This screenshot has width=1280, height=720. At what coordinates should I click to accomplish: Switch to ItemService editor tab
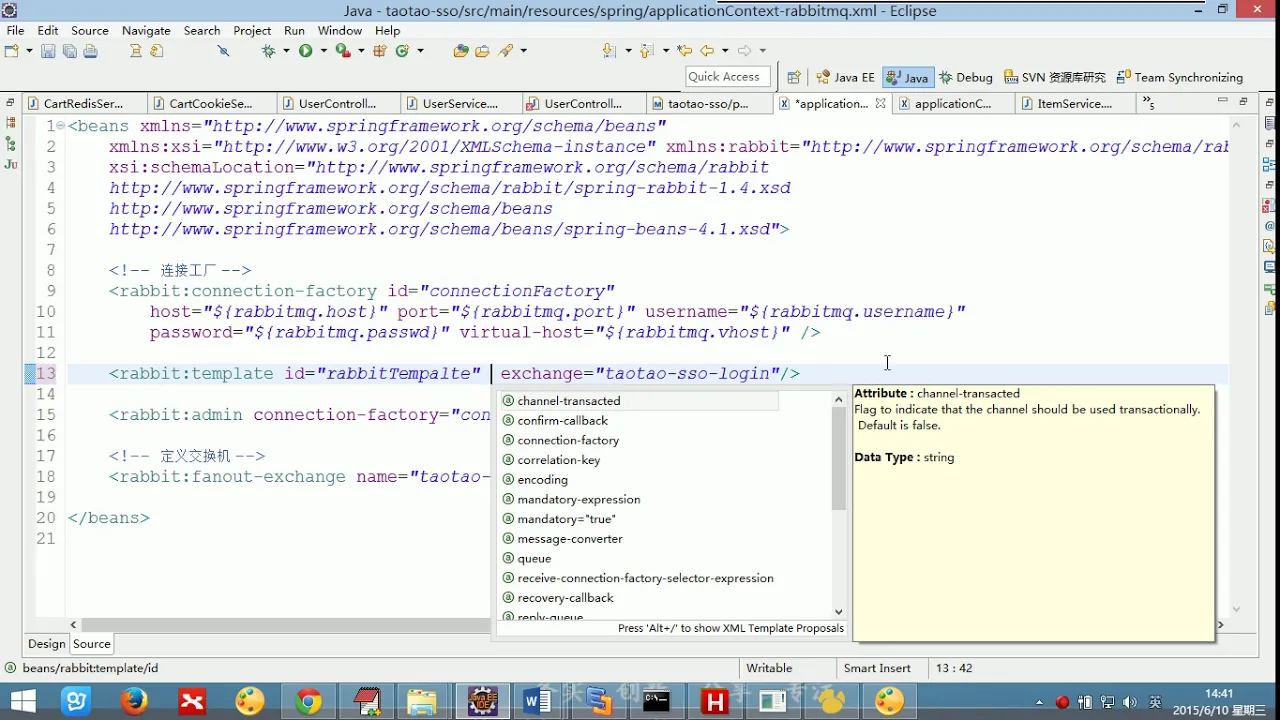(1074, 103)
